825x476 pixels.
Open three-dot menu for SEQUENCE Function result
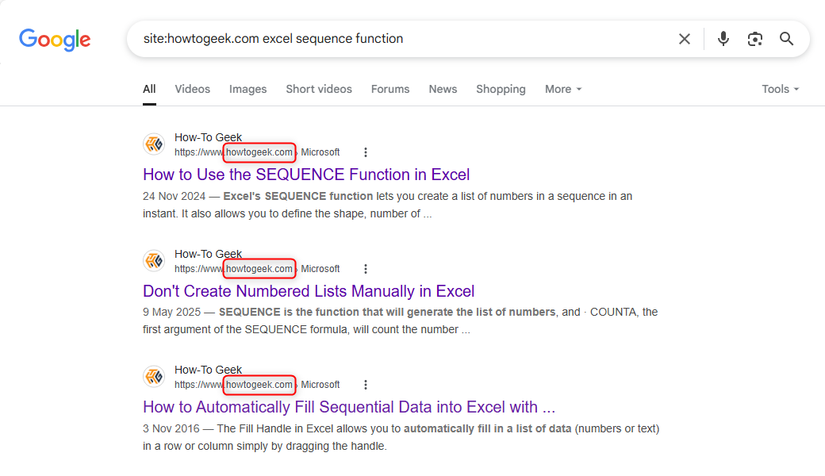[x=365, y=153]
